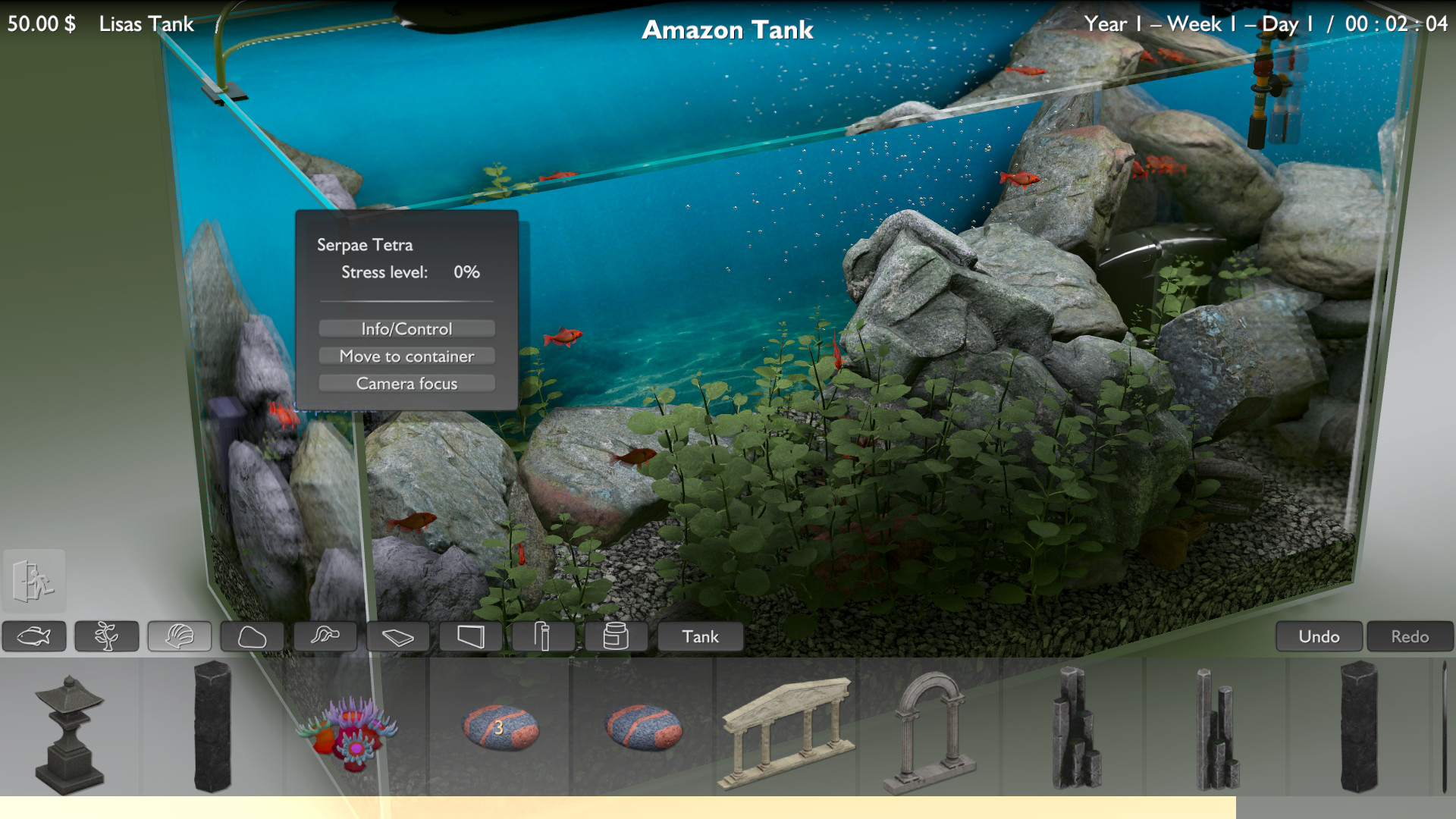1456x819 pixels.
Task: Switch to the Tank tab
Action: click(700, 636)
